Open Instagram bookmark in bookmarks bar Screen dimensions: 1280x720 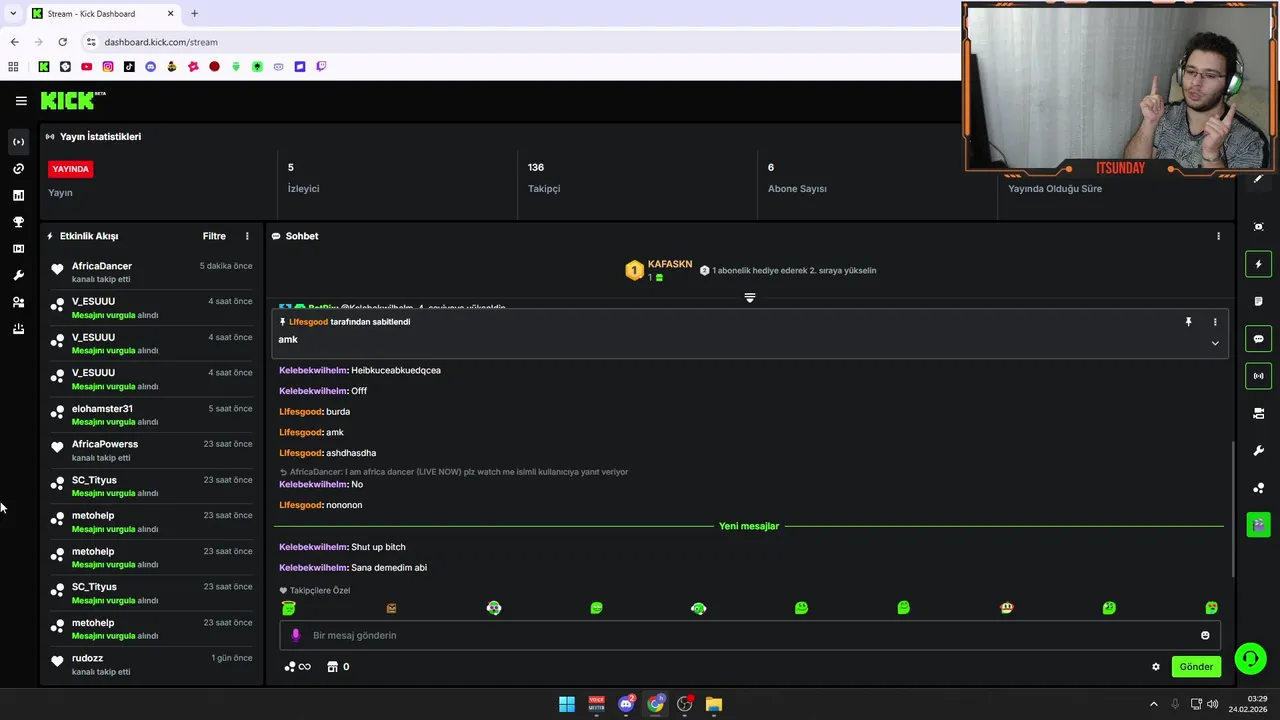(x=108, y=67)
